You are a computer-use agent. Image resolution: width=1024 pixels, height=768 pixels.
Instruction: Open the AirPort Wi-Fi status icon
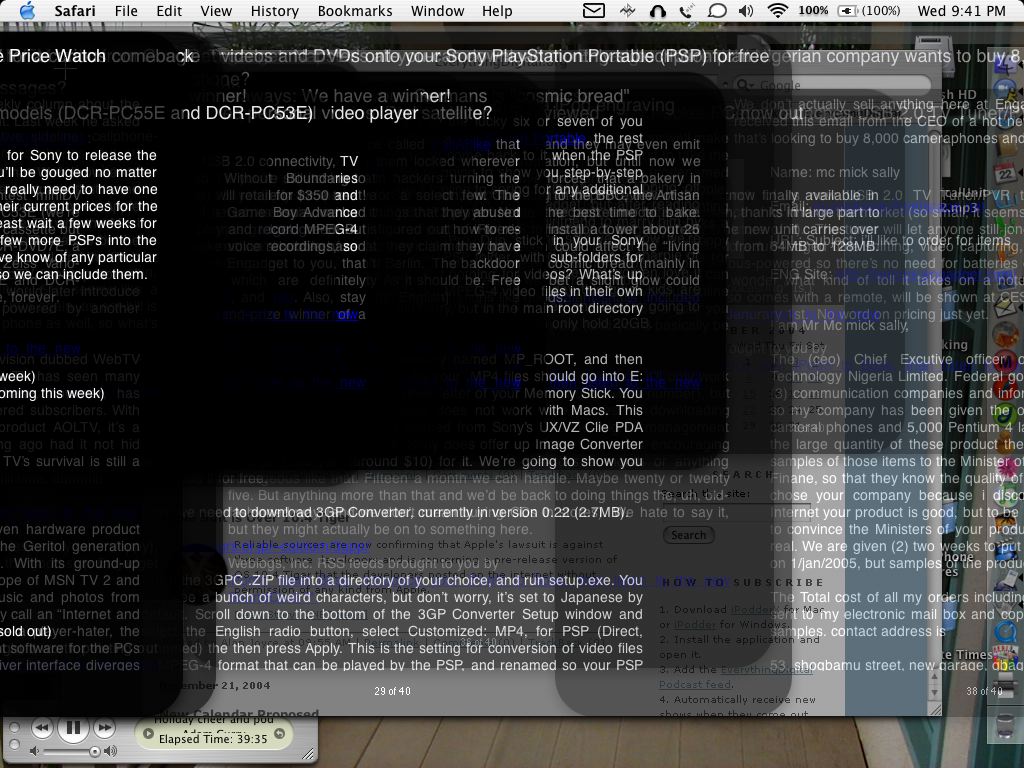click(777, 10)
